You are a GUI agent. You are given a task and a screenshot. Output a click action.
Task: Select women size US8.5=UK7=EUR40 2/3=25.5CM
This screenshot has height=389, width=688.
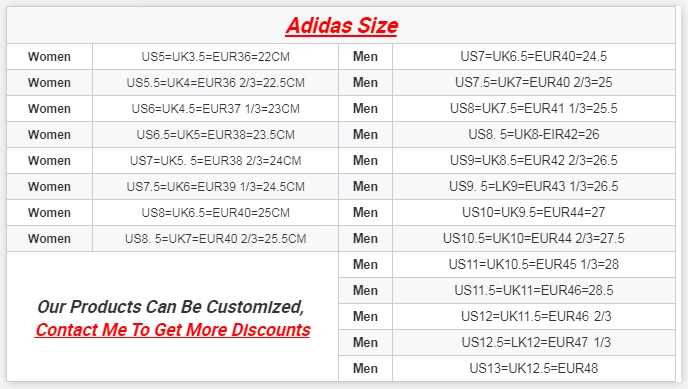point(215,239)
